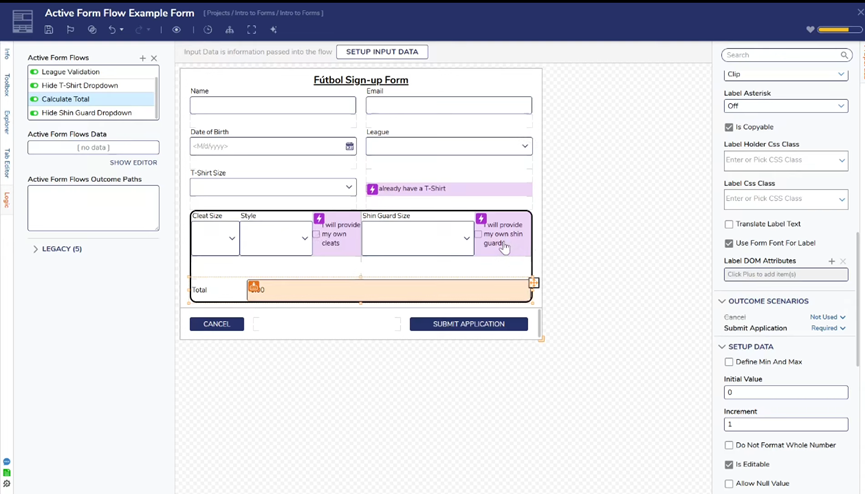Check 'I will provide my own cleats' box
The image size is (865, 494).
pos(316,235)
